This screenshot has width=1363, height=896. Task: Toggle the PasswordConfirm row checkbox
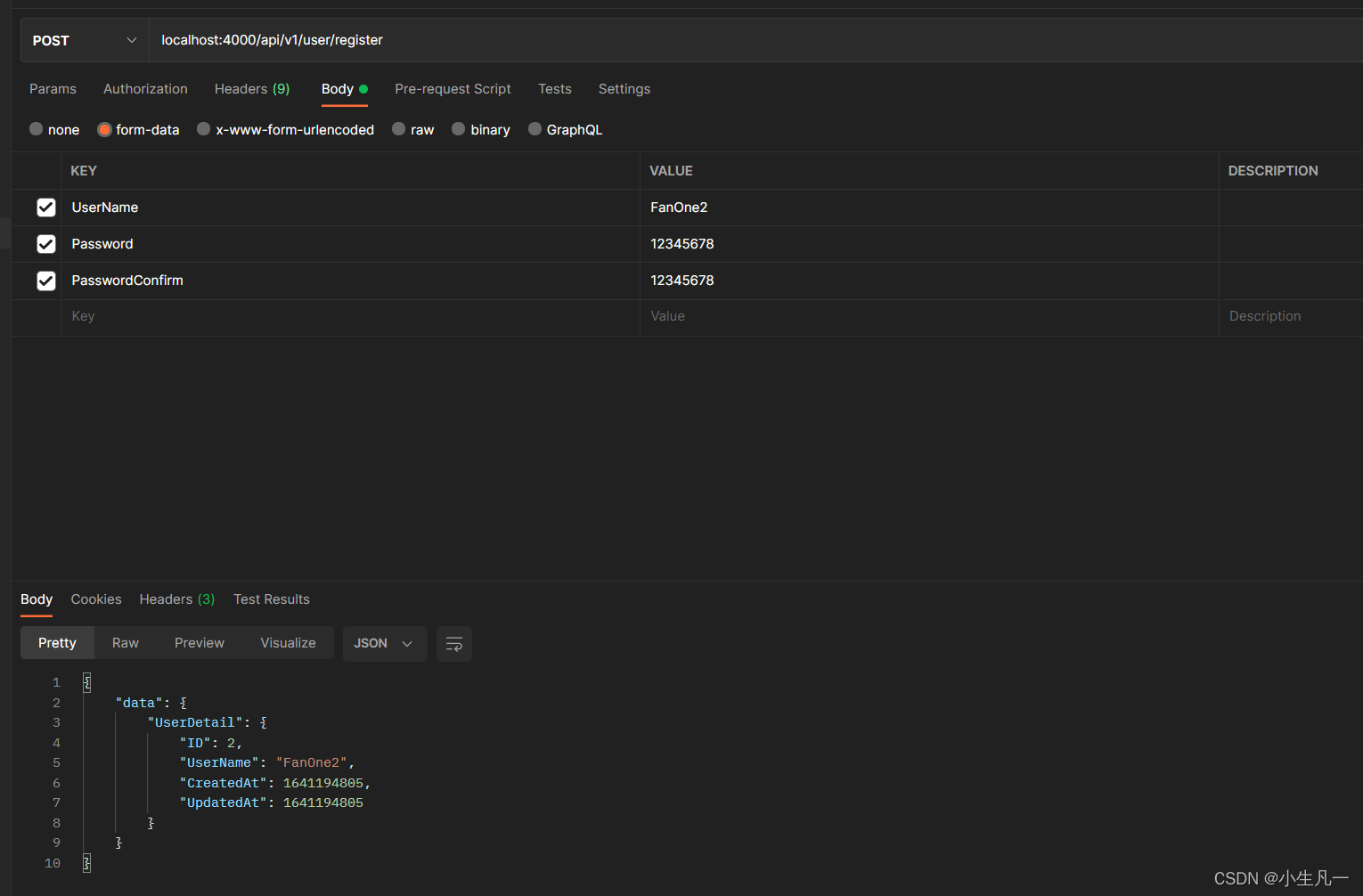coord(46,281)
